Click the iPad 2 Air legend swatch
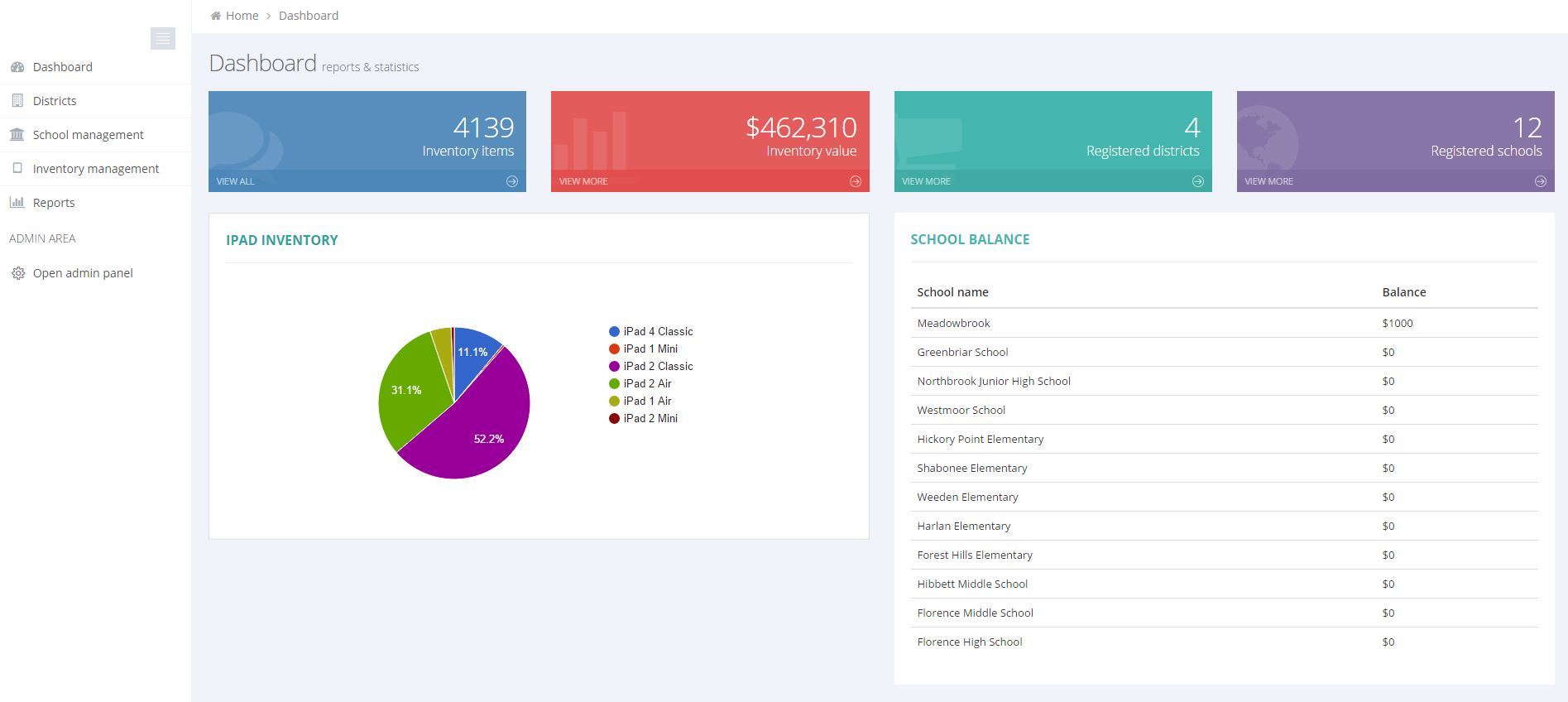The height and width of the screenshot is (702, 1568). tap(614, 383)
